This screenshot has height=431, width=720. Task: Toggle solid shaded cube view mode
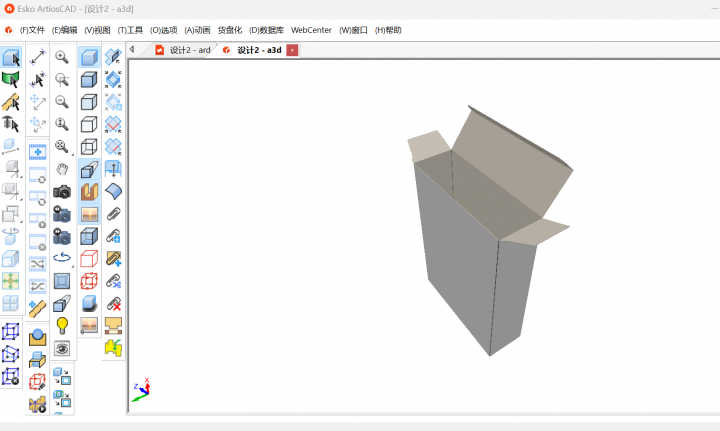coord(88,57)
